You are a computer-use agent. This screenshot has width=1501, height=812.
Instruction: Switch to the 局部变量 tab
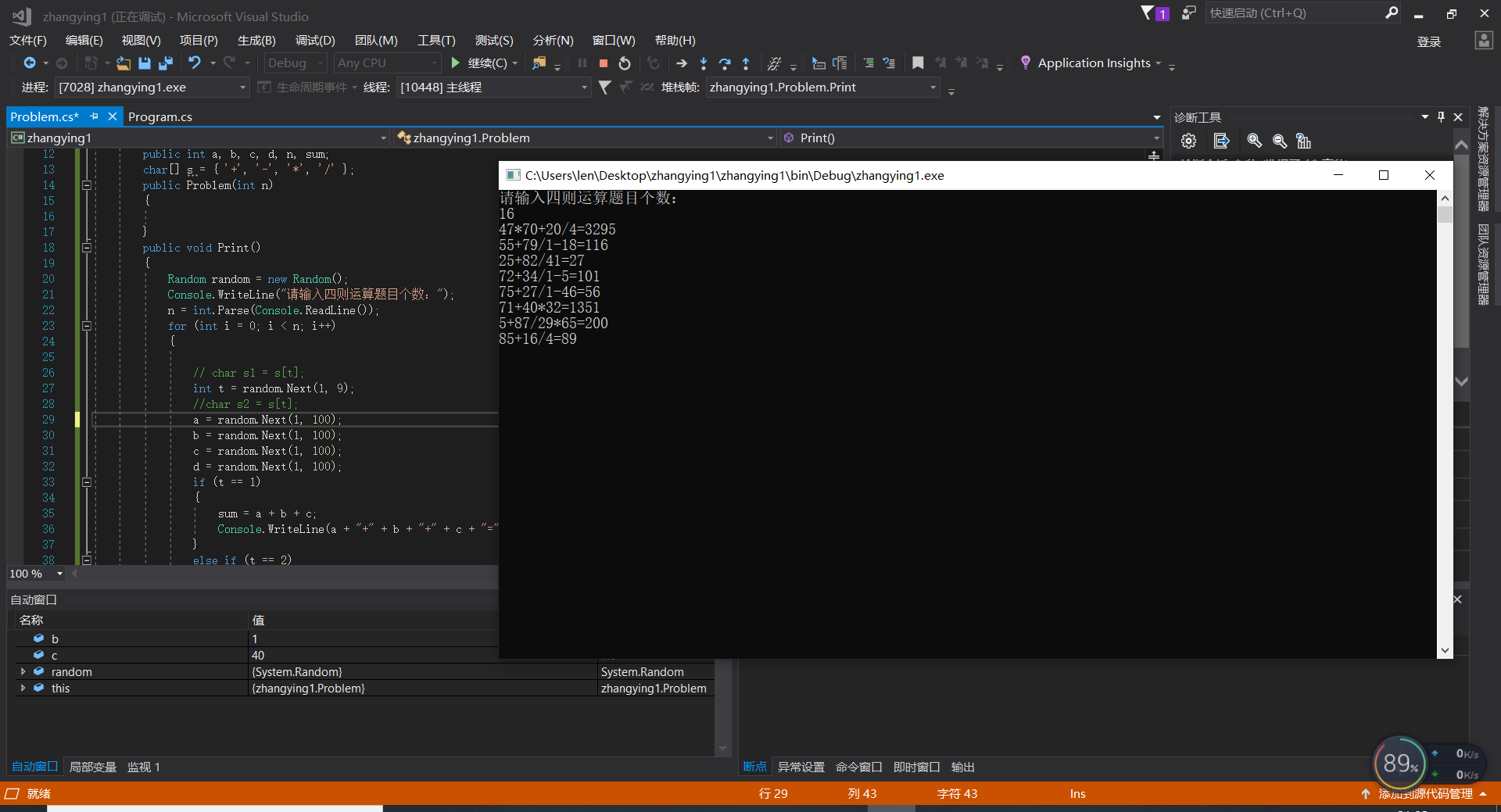tap(93, 767)
